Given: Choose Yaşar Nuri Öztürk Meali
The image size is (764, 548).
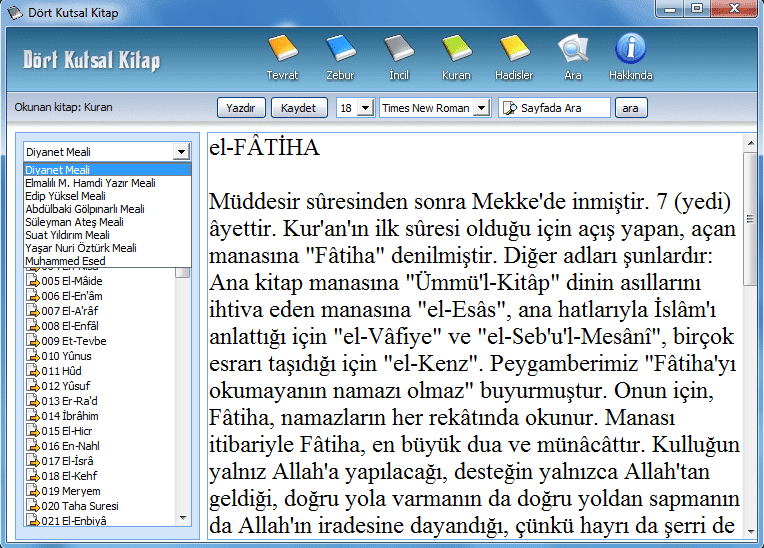Looking at the screenshot, I should point(107,248).
